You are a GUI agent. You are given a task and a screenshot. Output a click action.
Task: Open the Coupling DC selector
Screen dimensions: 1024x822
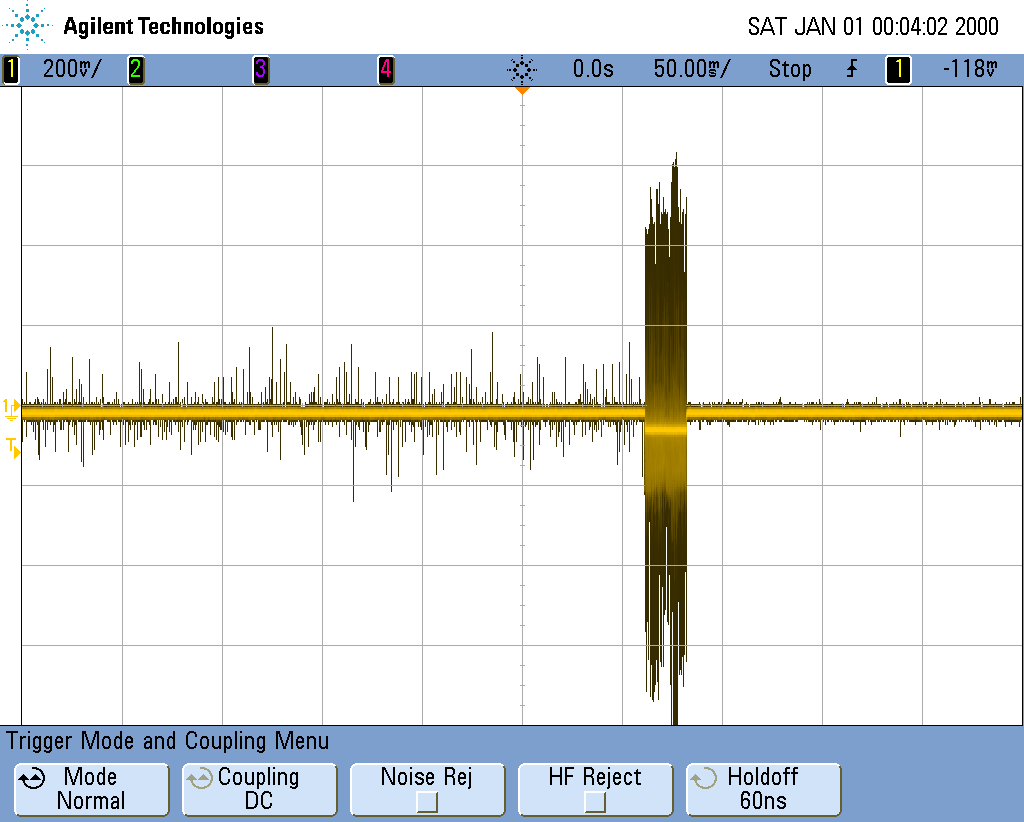point(258,789)
